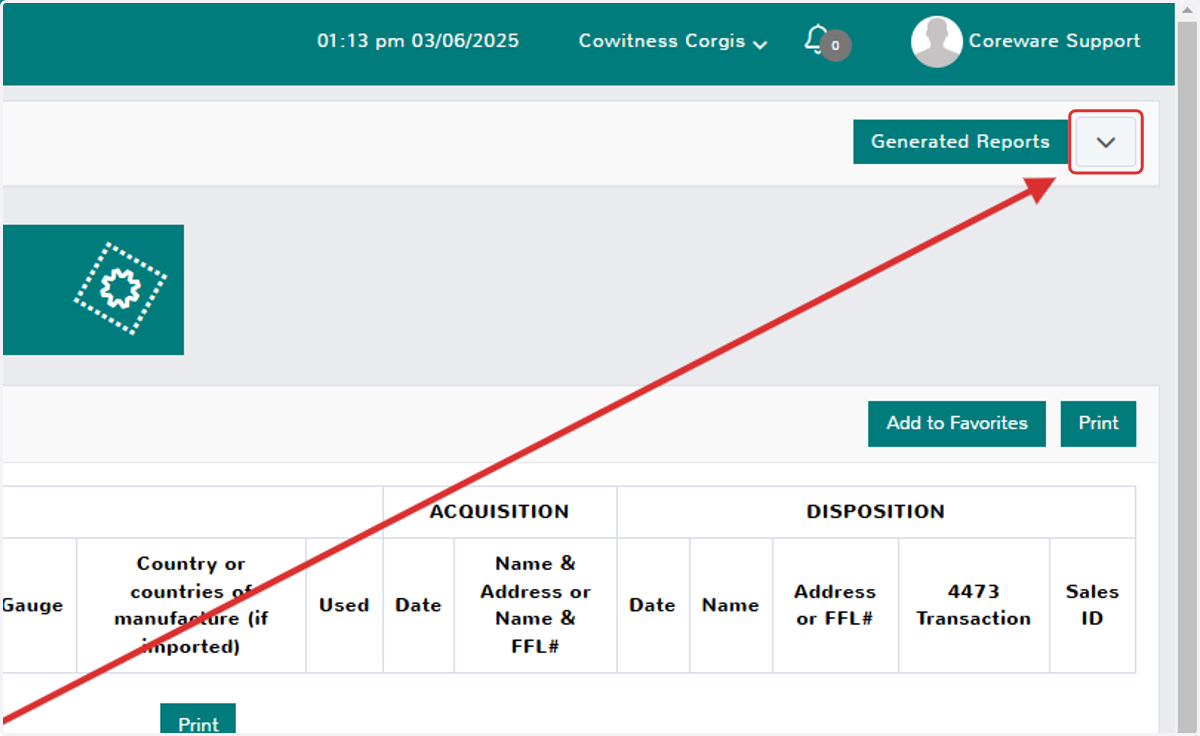Click the DISPOSITION column group header
Viewport: 1200px width, 736px height.
tap(876, 512)
